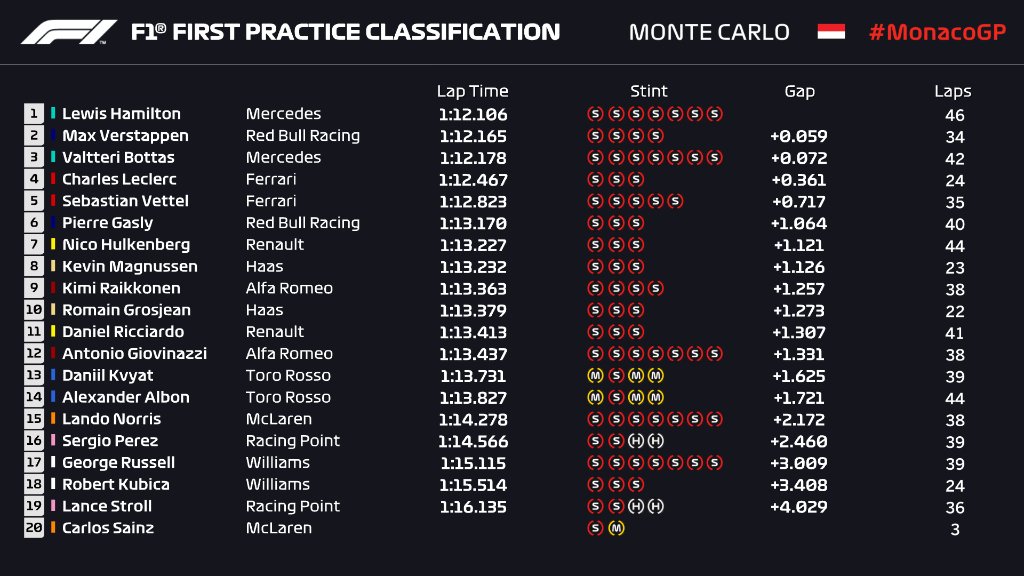Open the #MonacoGP hashtag
Image resolution: width=1024 pixels, height=576 pixels.
936,31
